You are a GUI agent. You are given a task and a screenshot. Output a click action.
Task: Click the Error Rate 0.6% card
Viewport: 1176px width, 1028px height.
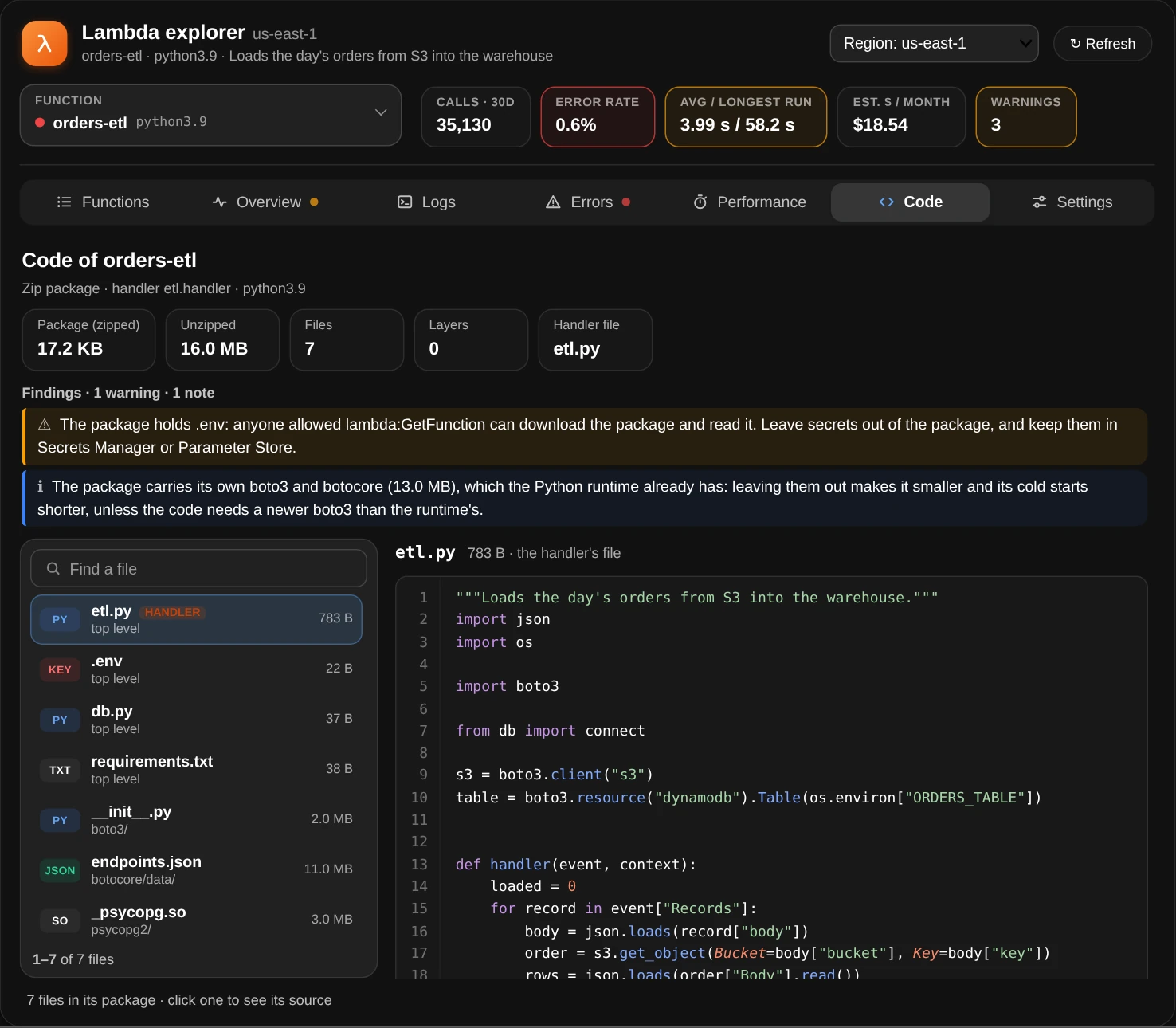pyautogui.click(x=598, y=116)
